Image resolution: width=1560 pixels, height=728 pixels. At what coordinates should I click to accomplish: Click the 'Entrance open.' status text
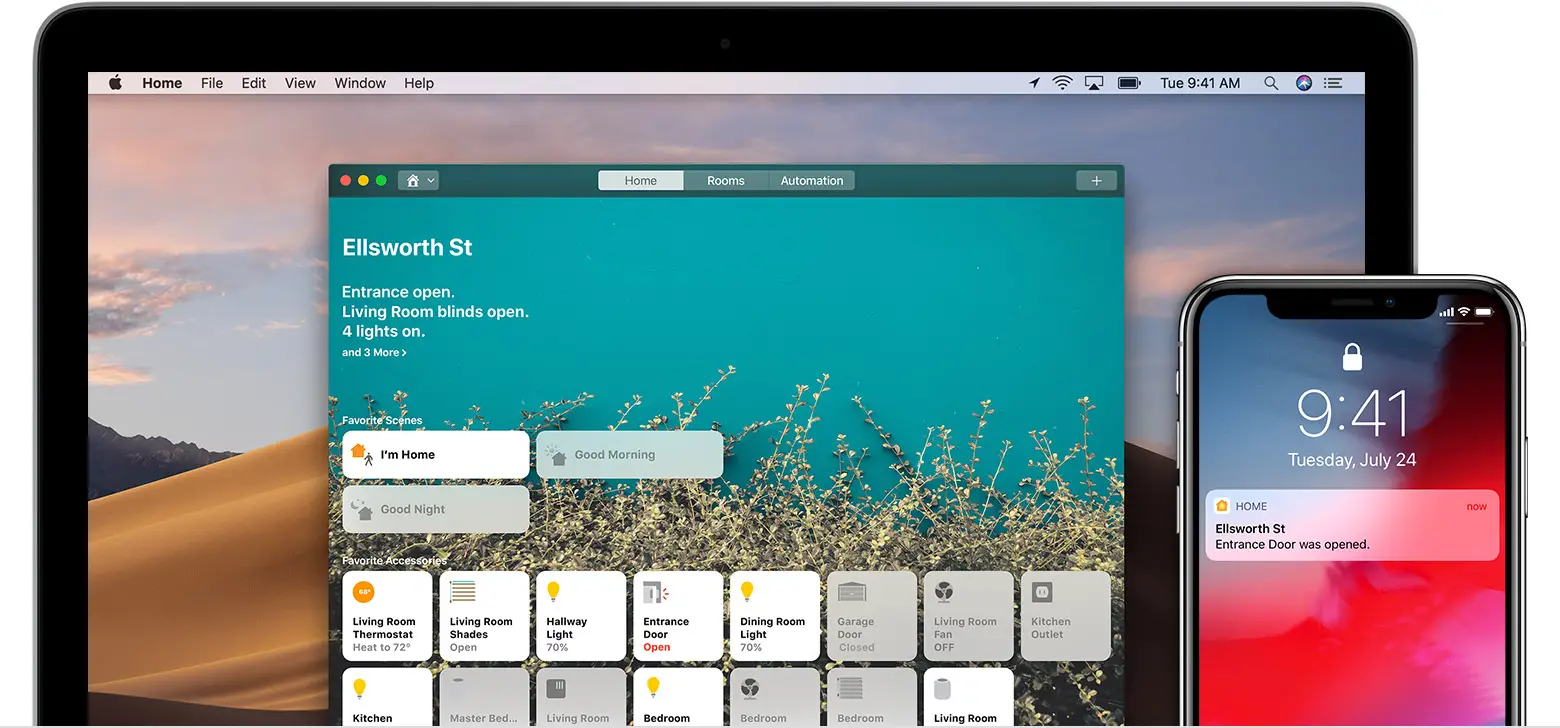point(398,292)
